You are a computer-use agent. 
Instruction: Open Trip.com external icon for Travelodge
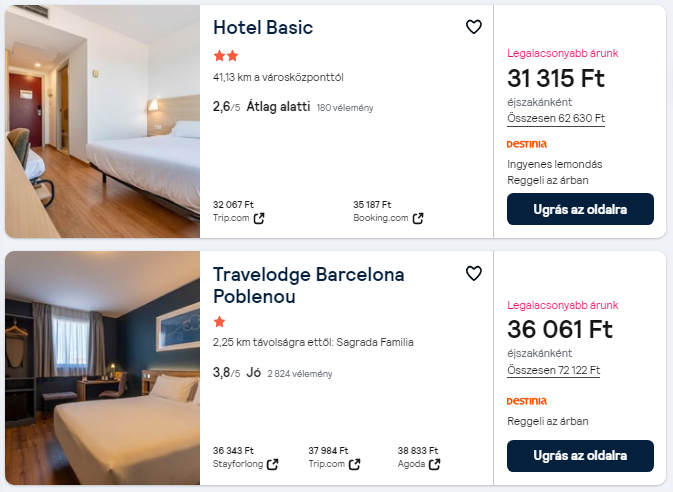point(354,464)
